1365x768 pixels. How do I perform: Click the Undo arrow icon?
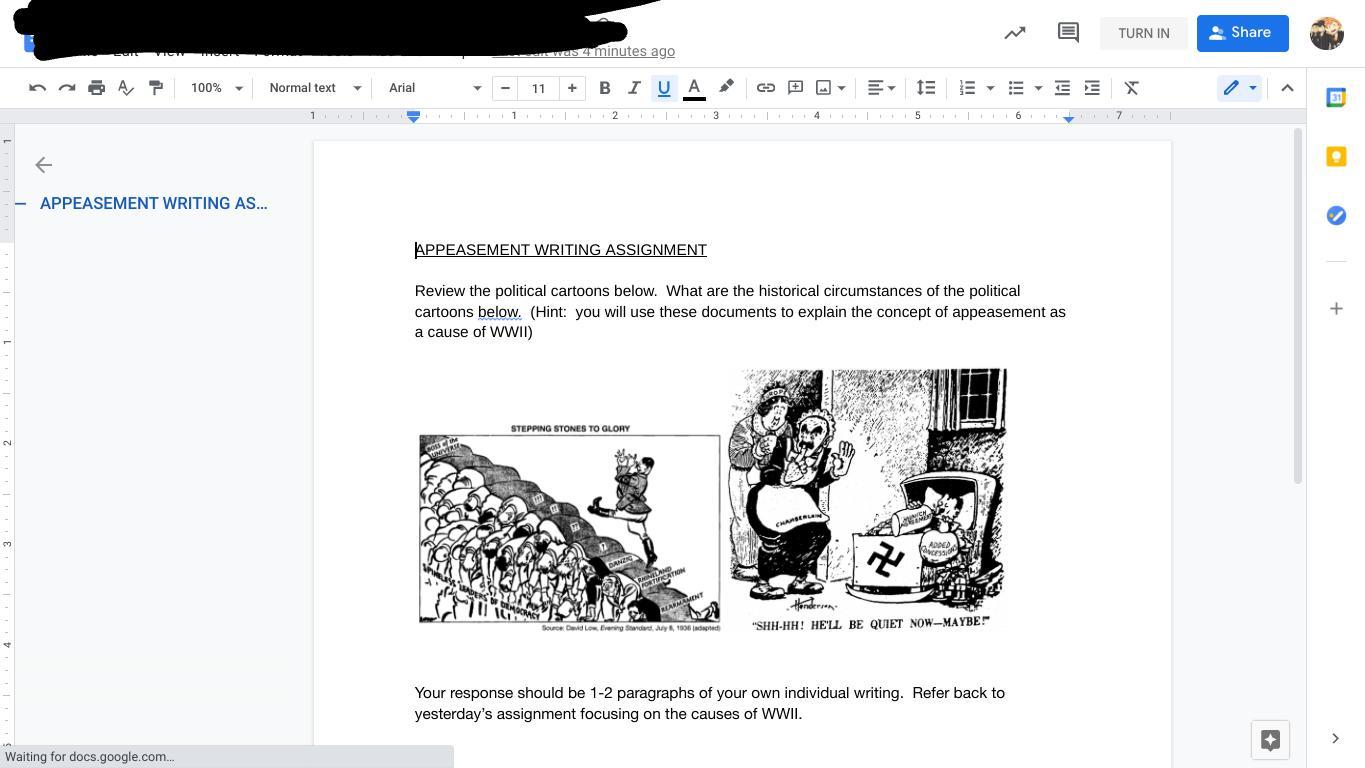click(x=37, y=88)
